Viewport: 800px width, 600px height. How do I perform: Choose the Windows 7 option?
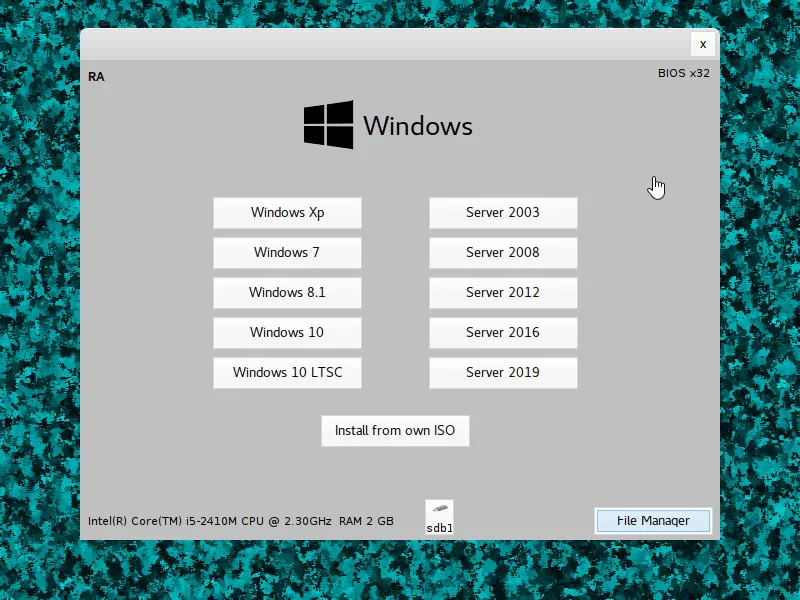coord(287,252)
